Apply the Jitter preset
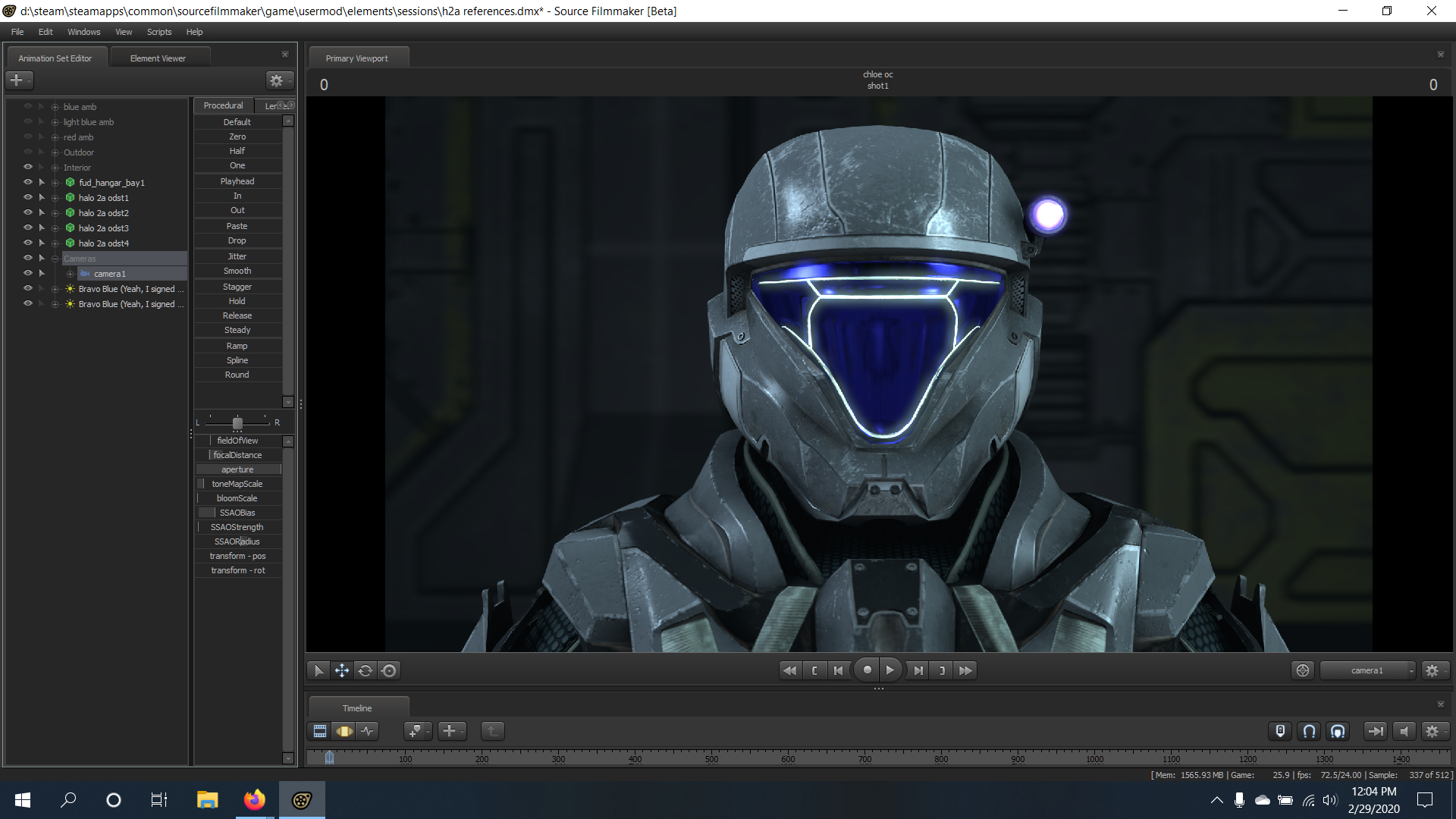 [237, 256]
